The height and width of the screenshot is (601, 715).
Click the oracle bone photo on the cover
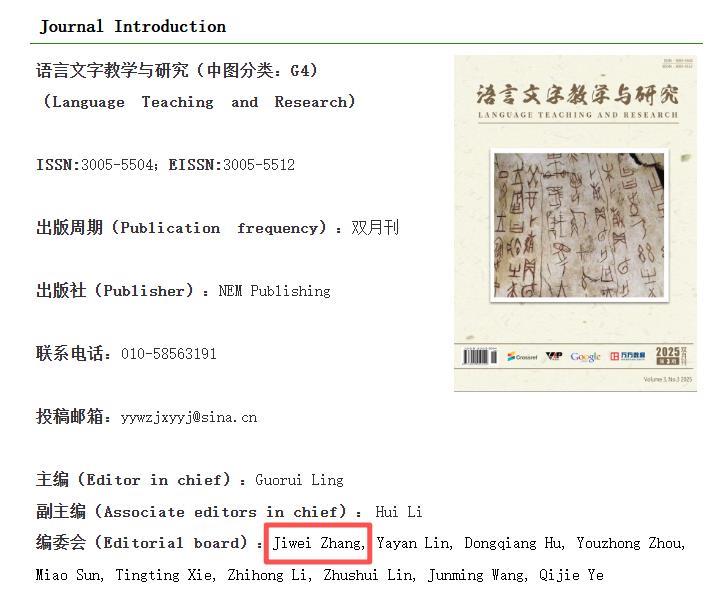click(576, 224)
